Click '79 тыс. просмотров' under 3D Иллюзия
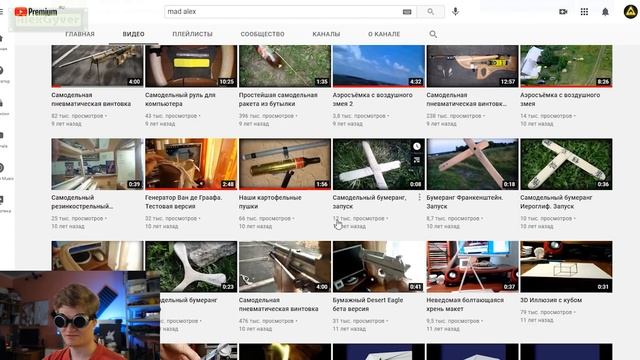 546,312
